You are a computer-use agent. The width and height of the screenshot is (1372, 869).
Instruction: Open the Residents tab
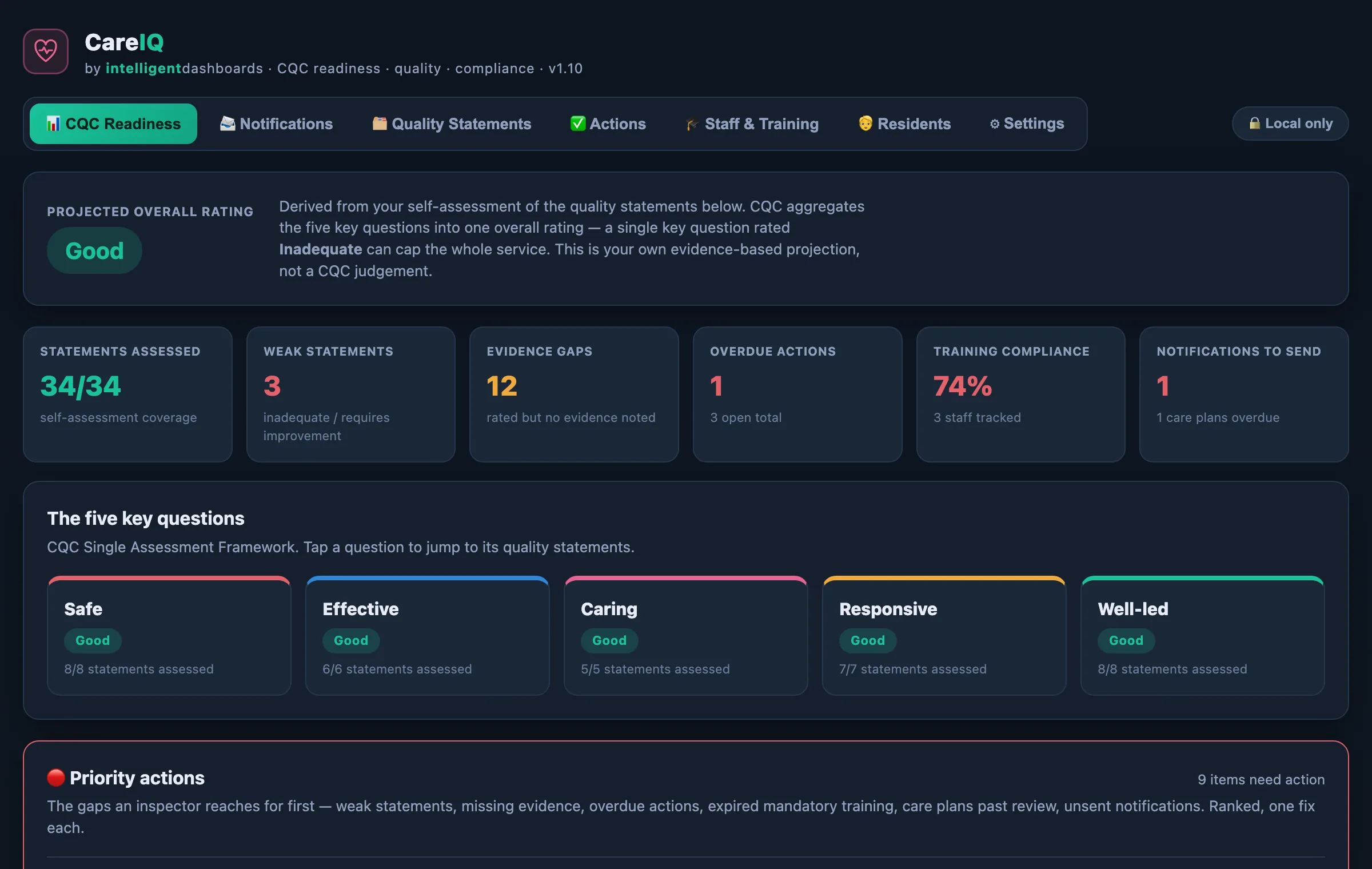(x=904, y=123)
